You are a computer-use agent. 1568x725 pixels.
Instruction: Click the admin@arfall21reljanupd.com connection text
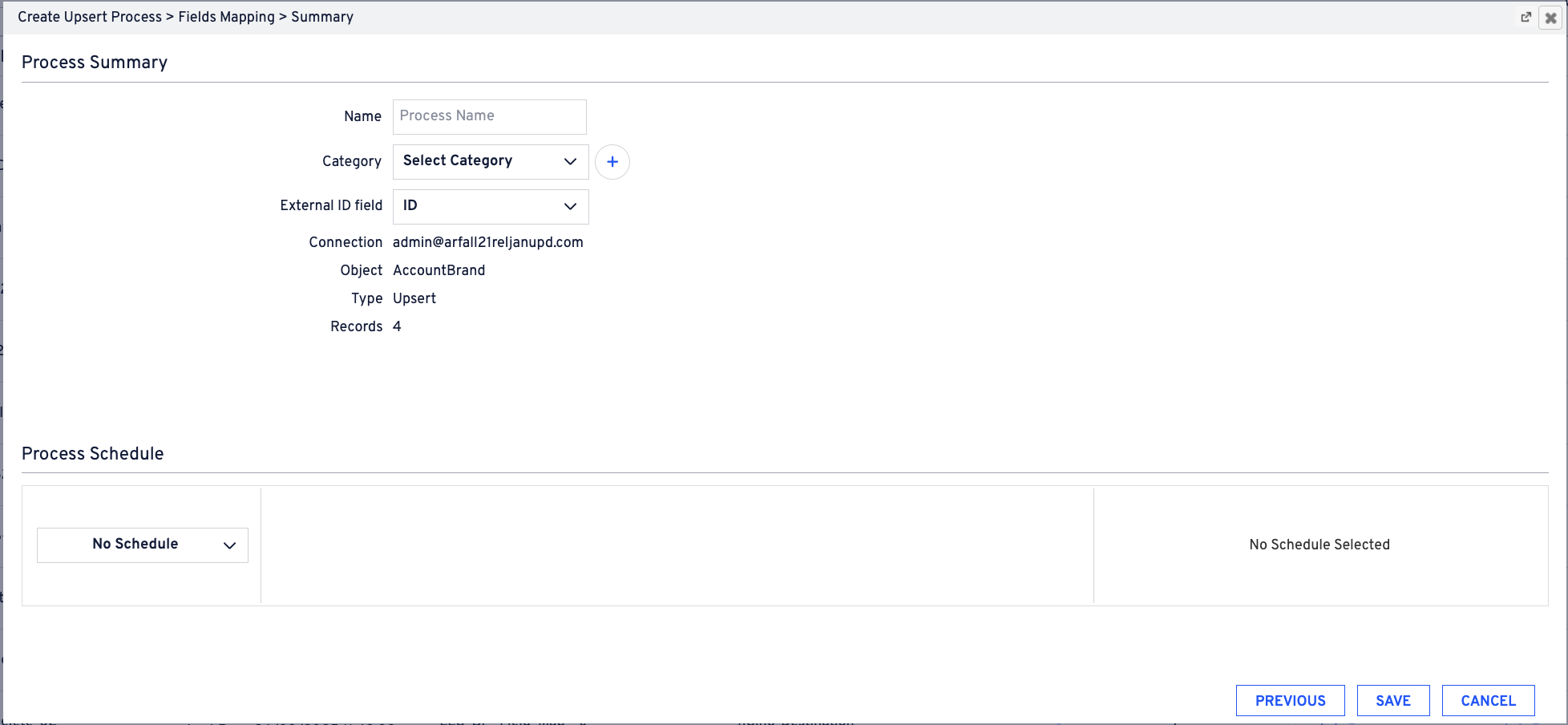click(x=488, y=242)
